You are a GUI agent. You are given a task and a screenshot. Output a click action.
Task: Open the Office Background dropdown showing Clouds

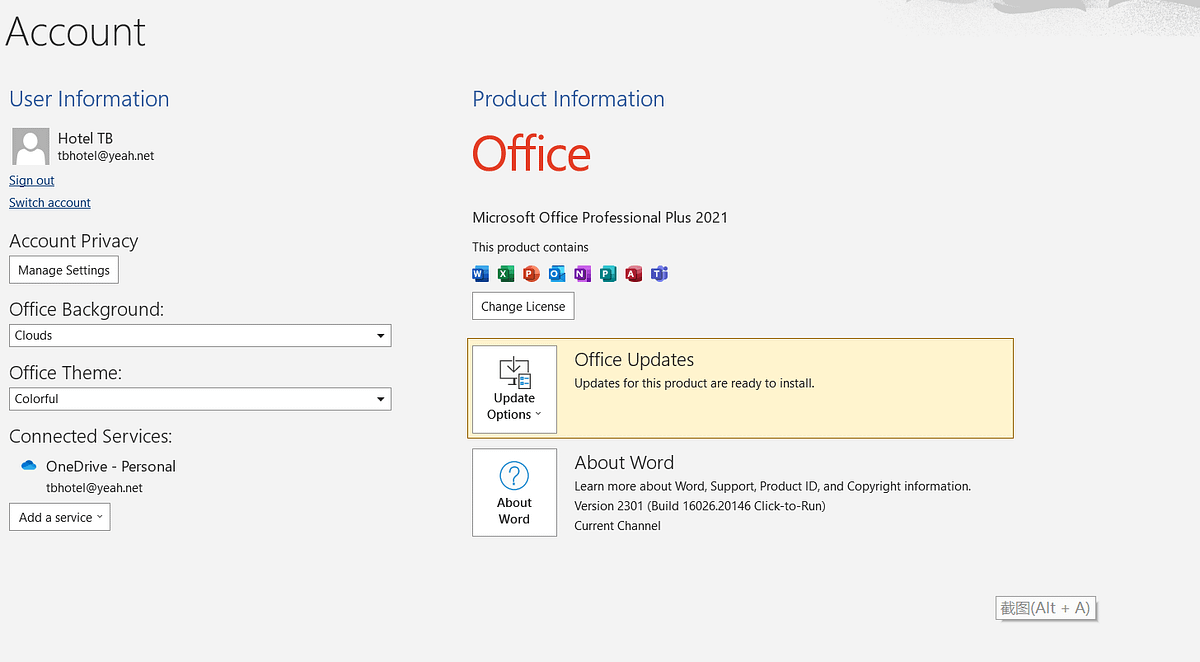[200, 335]
